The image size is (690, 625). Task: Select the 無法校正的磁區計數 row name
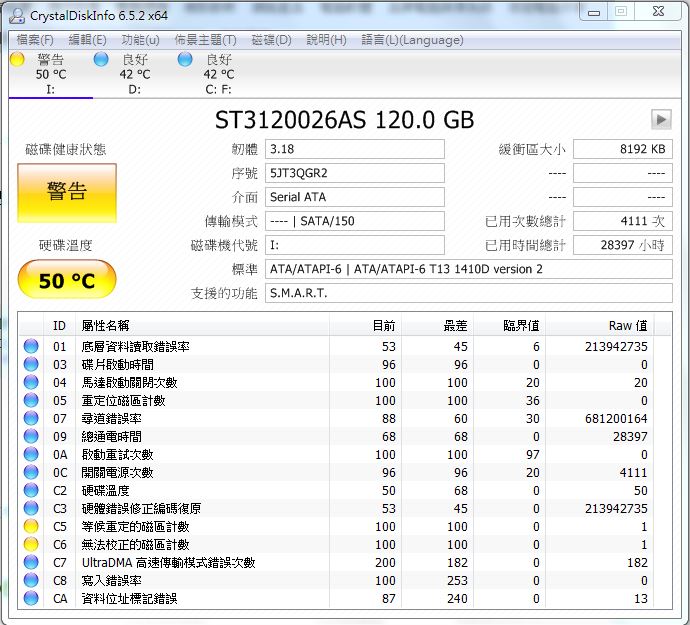click(136, 545)
